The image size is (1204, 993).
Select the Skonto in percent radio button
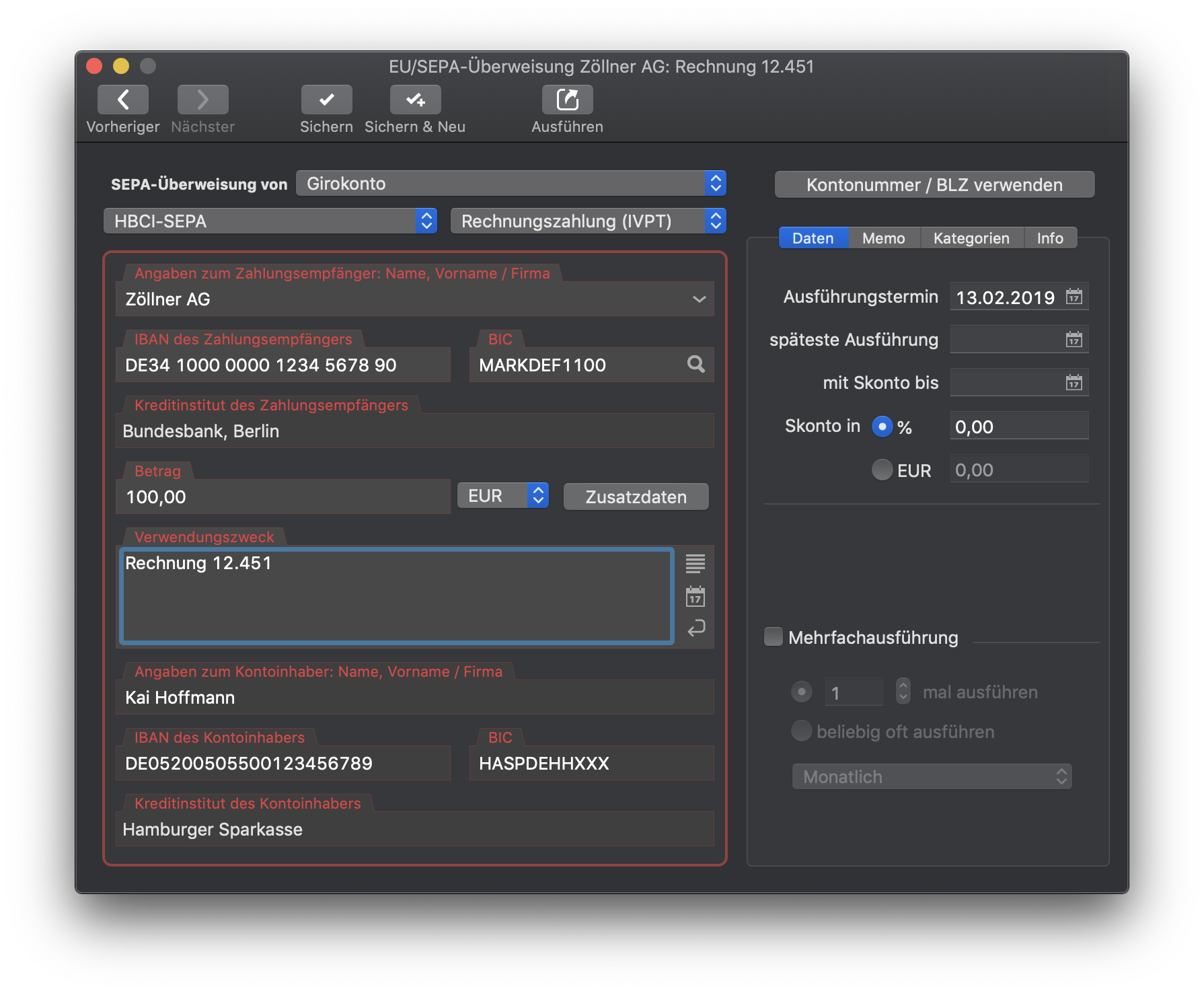click(882, 427)
